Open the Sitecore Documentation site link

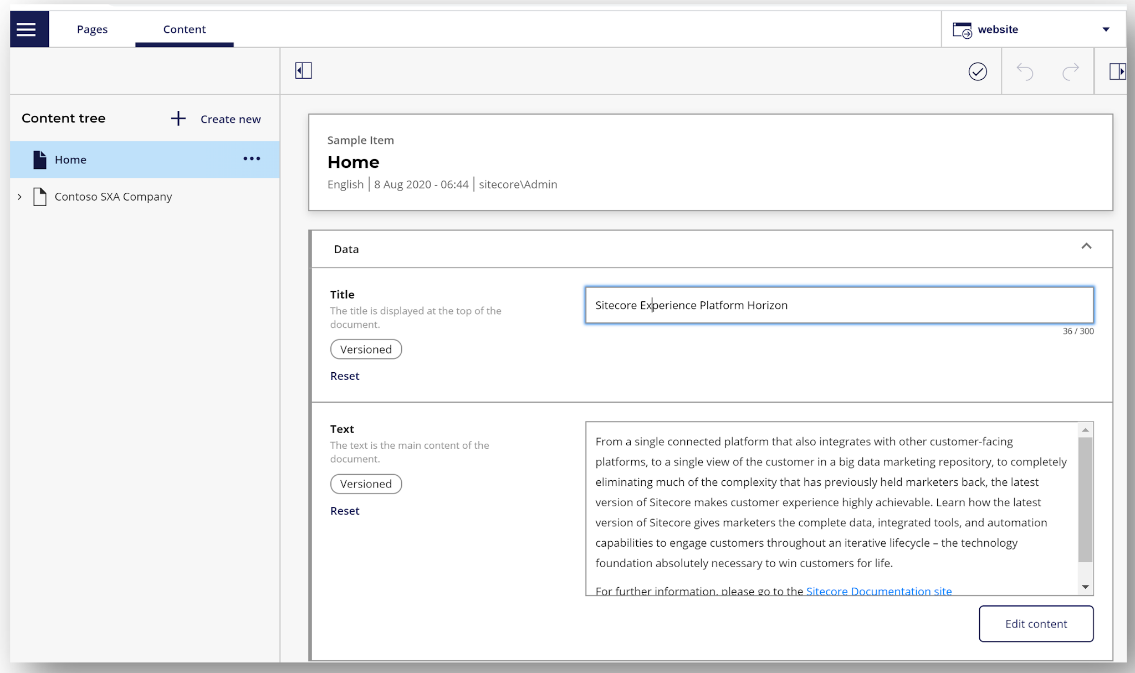tap(879, 591)
